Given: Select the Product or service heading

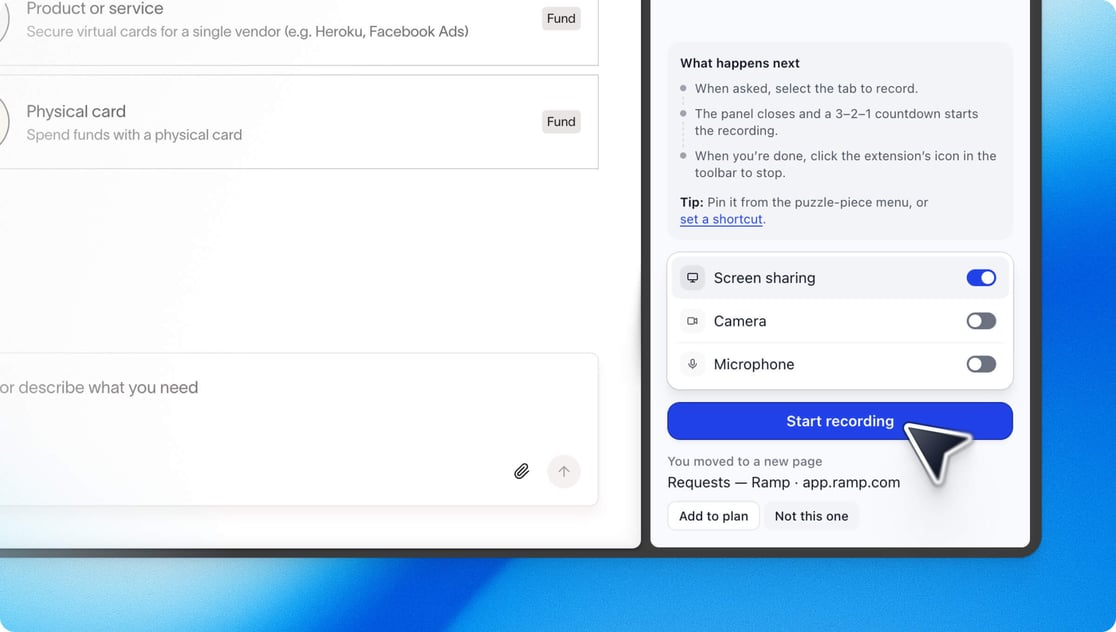Looking at the screenshot, I should point(95,9).
